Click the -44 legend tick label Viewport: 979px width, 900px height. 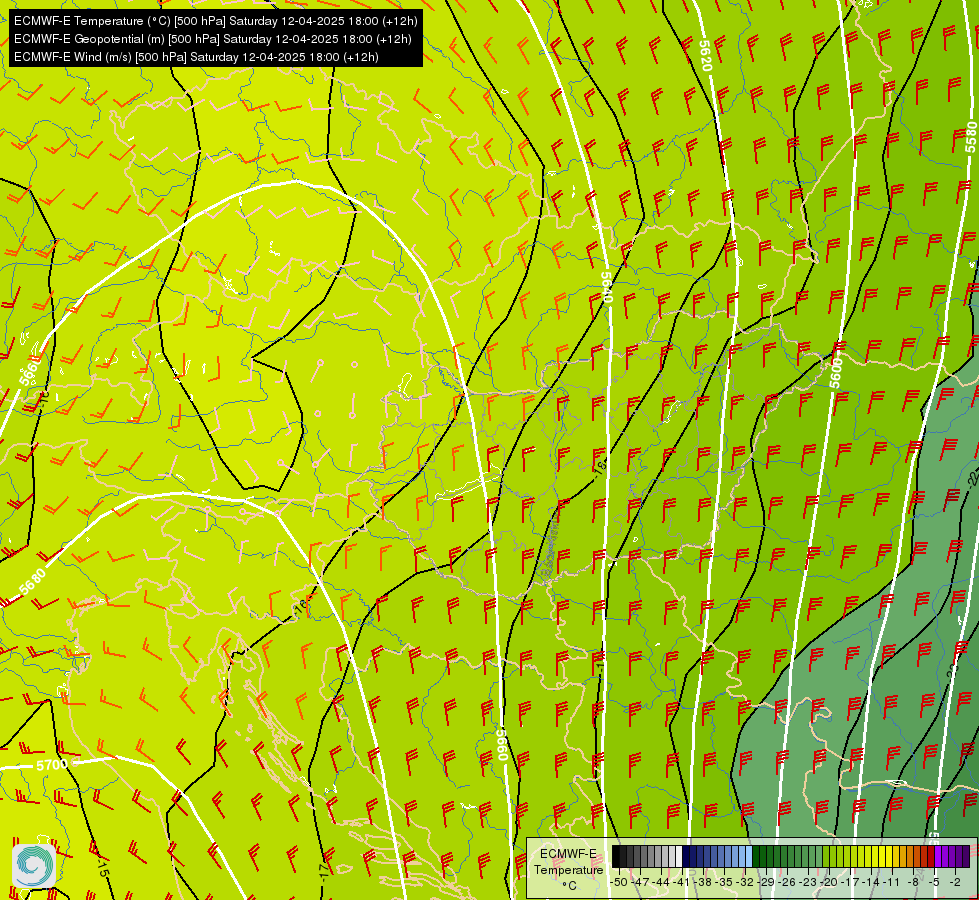pos(661,883)
